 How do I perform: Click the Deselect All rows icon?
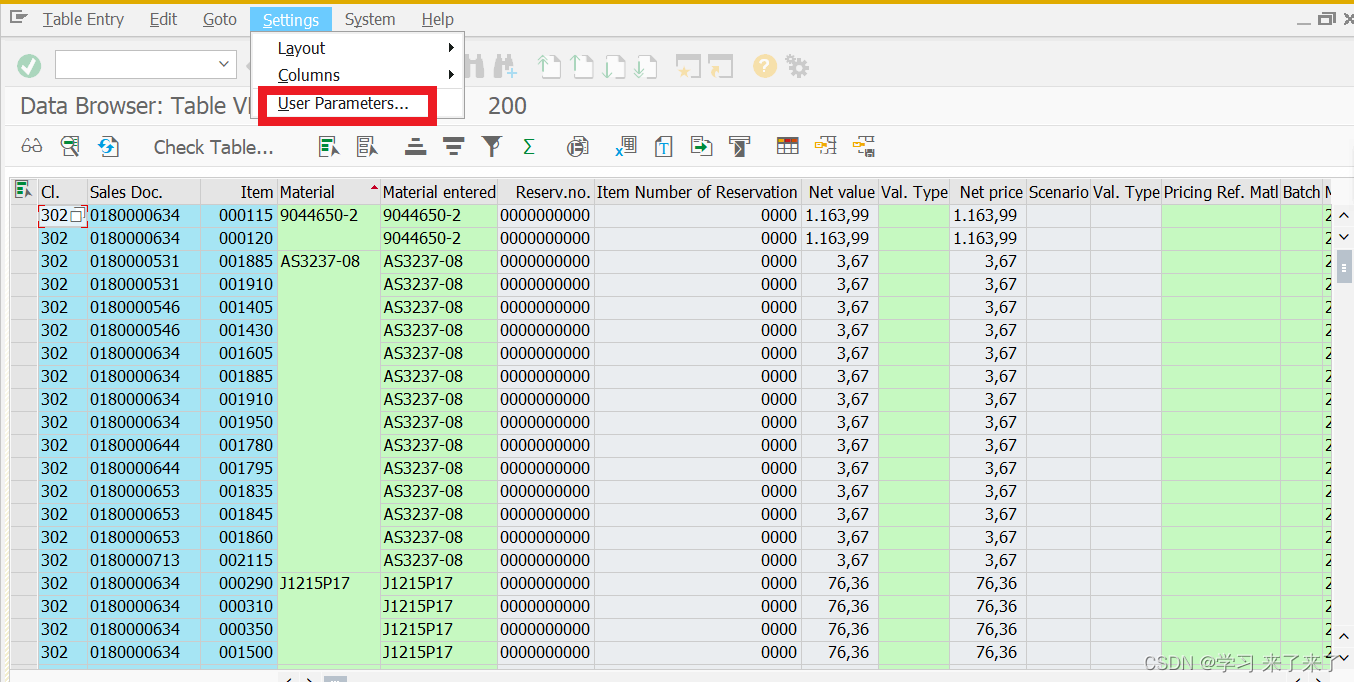pos(367,147)
